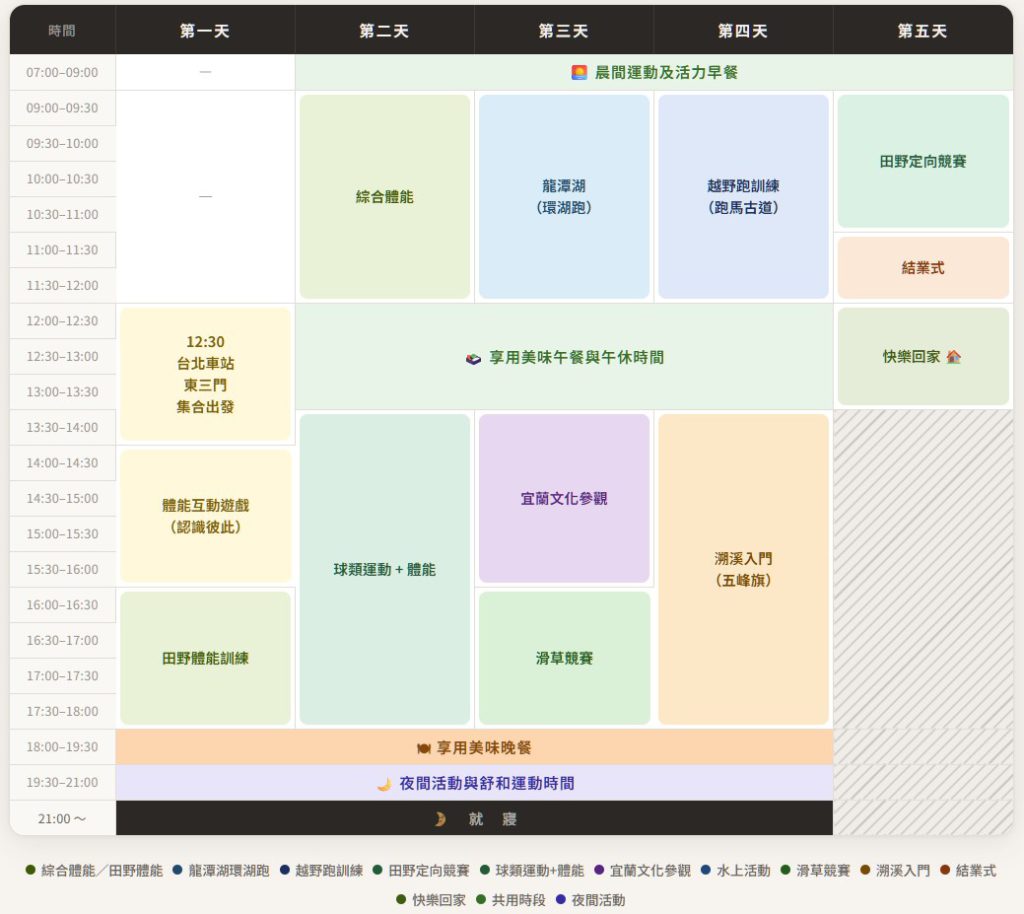
Task: Click the 宜蘭文化參觀 purple legend dot
Action: (599, 871)
